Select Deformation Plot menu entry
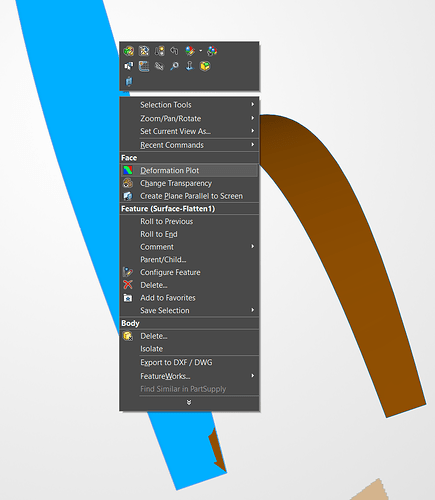The image size is (435, 500). tap(189, 170)
